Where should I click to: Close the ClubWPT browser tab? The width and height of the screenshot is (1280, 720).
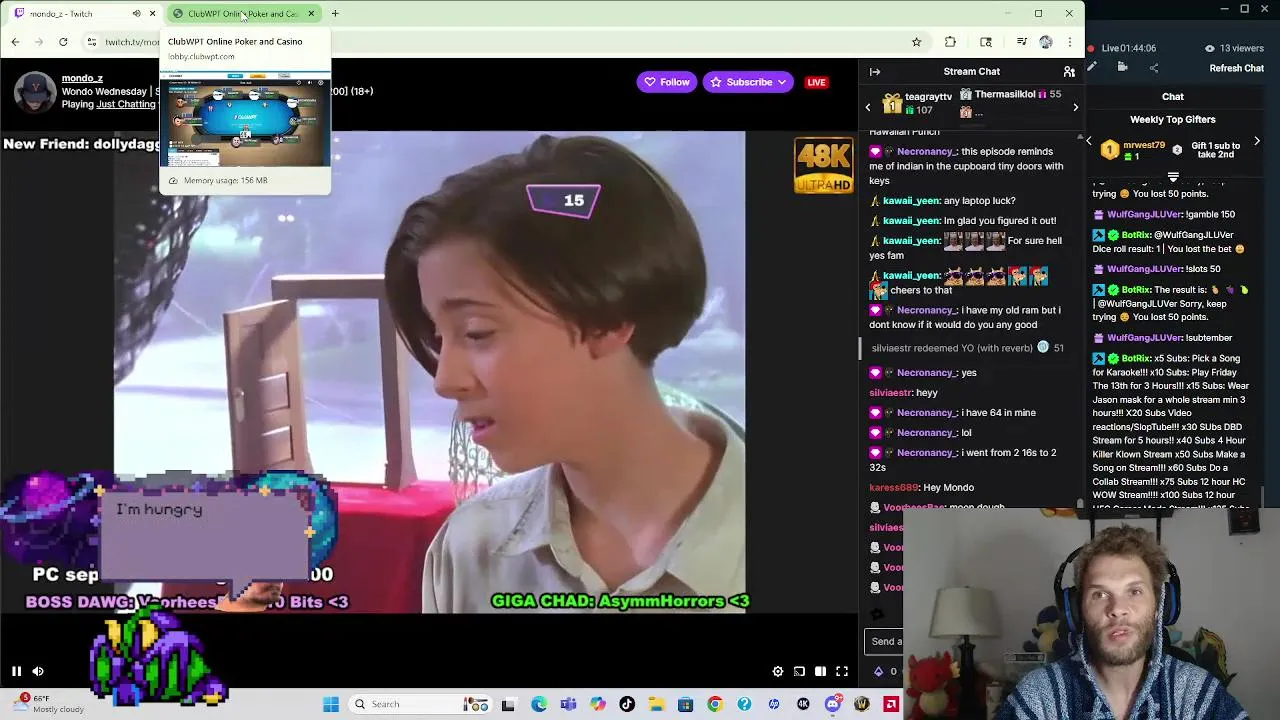coord(311,14)
